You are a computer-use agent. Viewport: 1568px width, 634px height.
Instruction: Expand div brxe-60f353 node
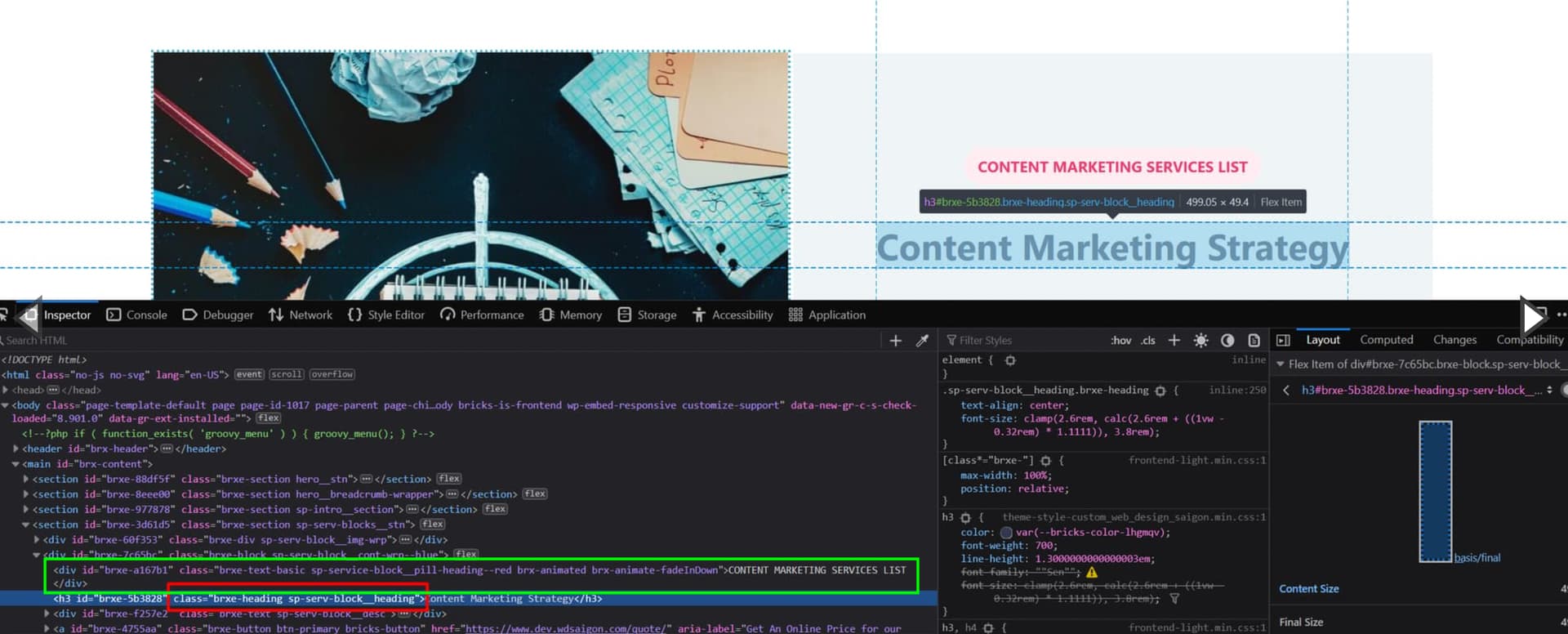pos(37,540)
